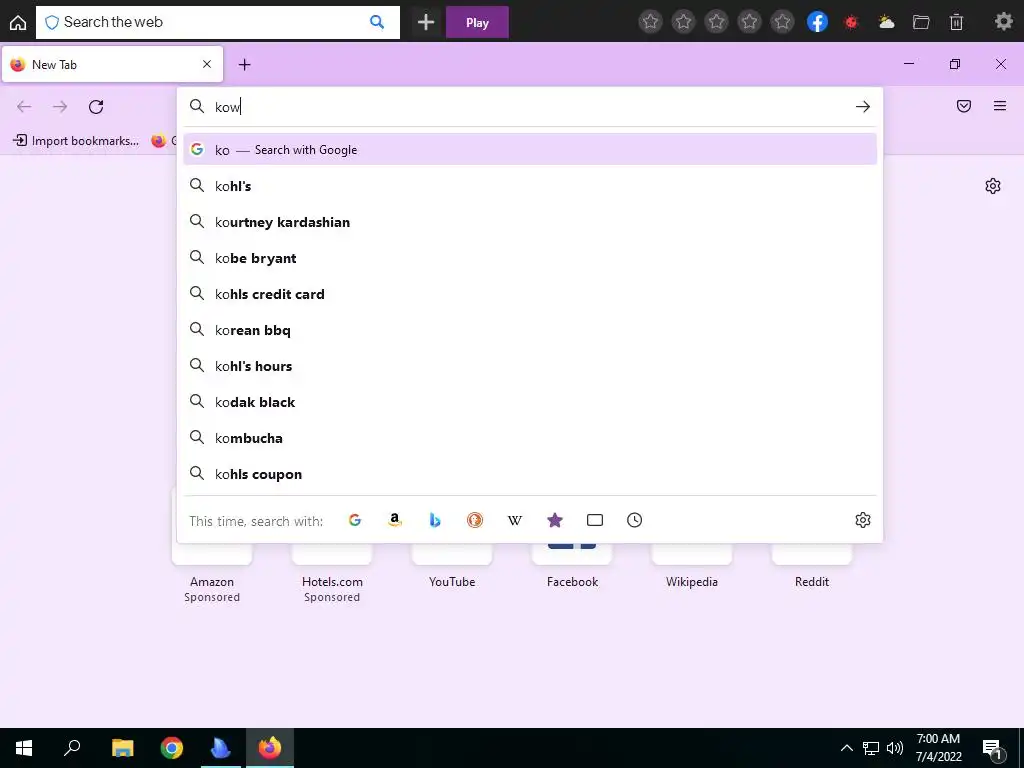Click the red ladybug icon
This screenshot has height=768, width=1024.
[851, 22]
